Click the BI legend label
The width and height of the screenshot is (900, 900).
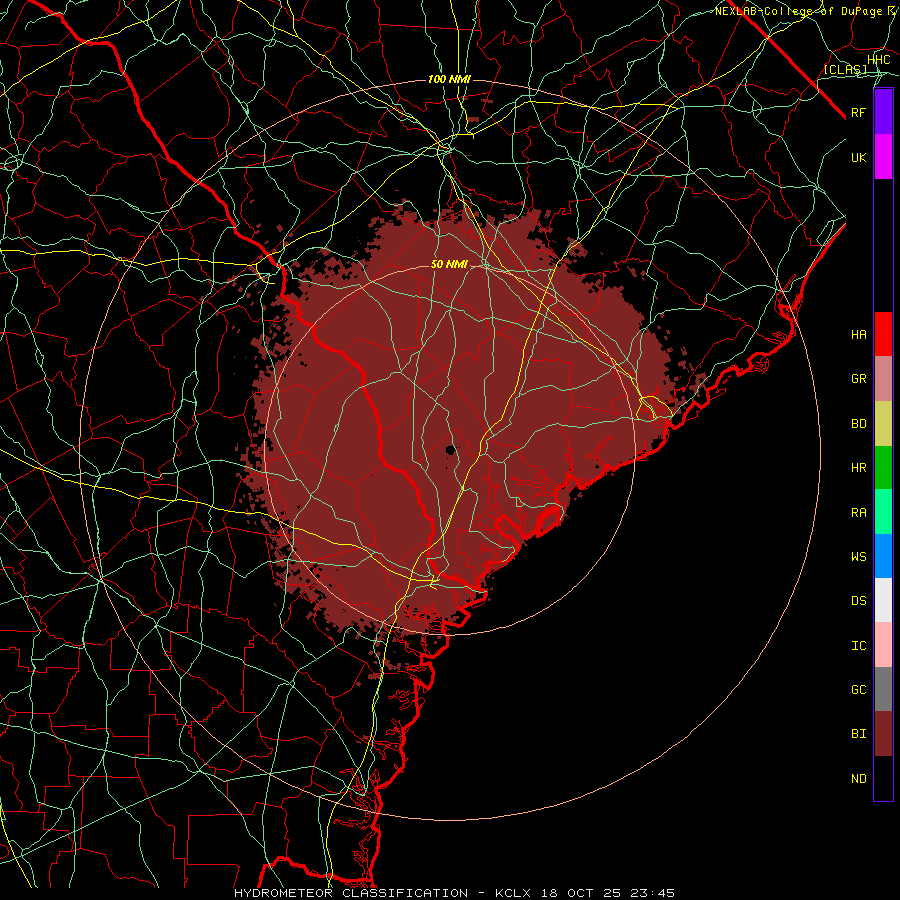859,734
